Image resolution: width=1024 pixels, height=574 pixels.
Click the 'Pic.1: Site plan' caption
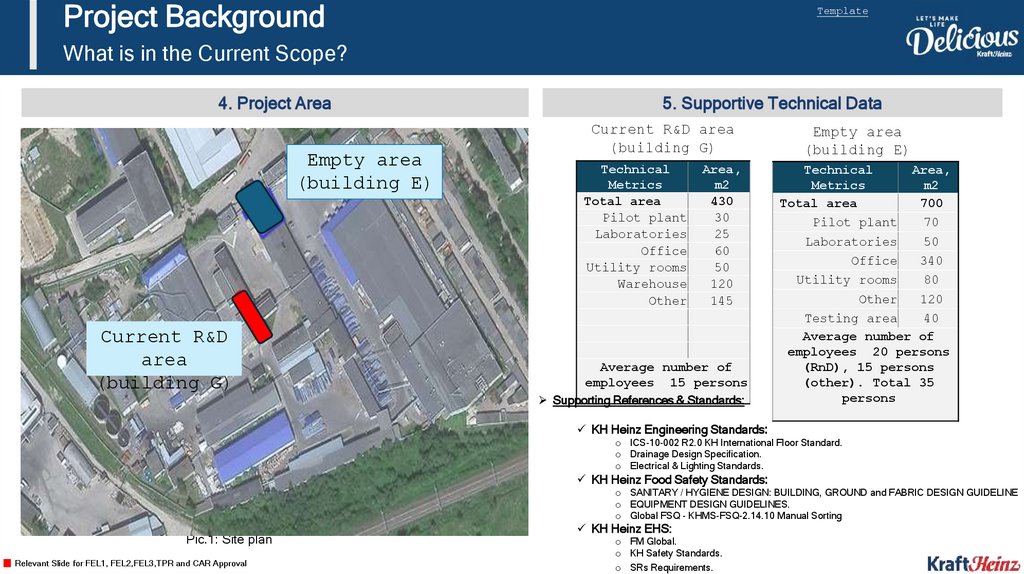tap(229, 540)
